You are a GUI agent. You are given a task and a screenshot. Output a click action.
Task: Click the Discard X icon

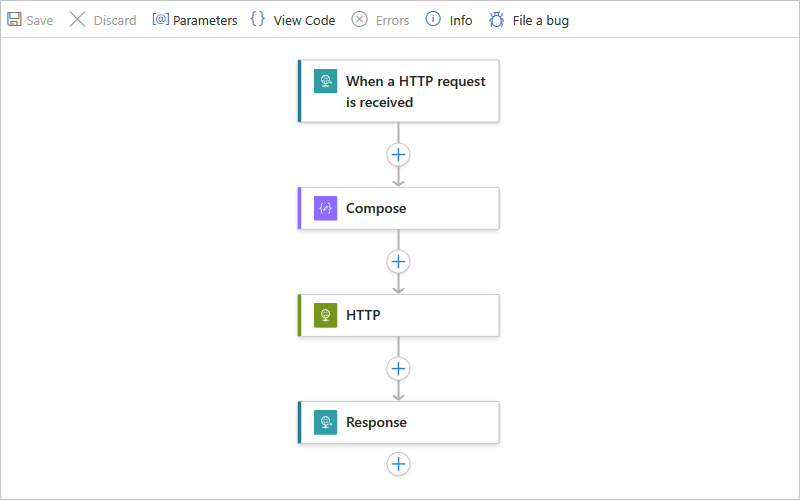77,20
